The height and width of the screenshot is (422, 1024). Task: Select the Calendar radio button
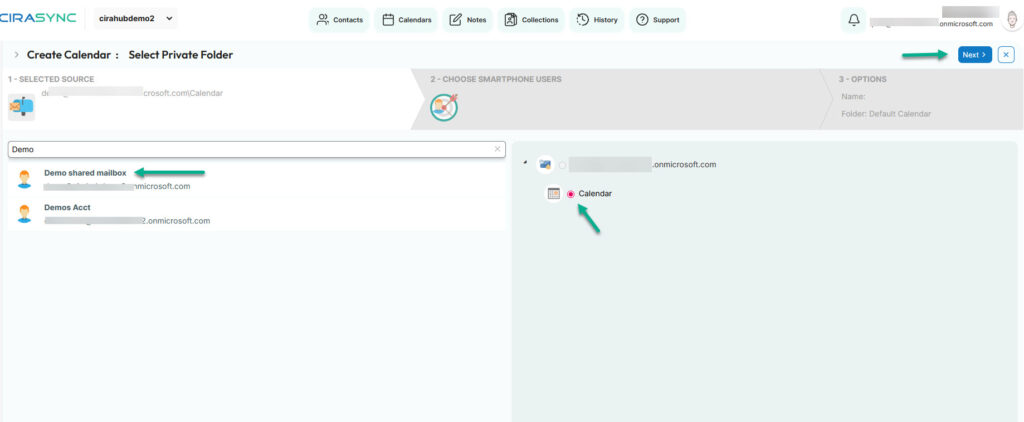570,194
